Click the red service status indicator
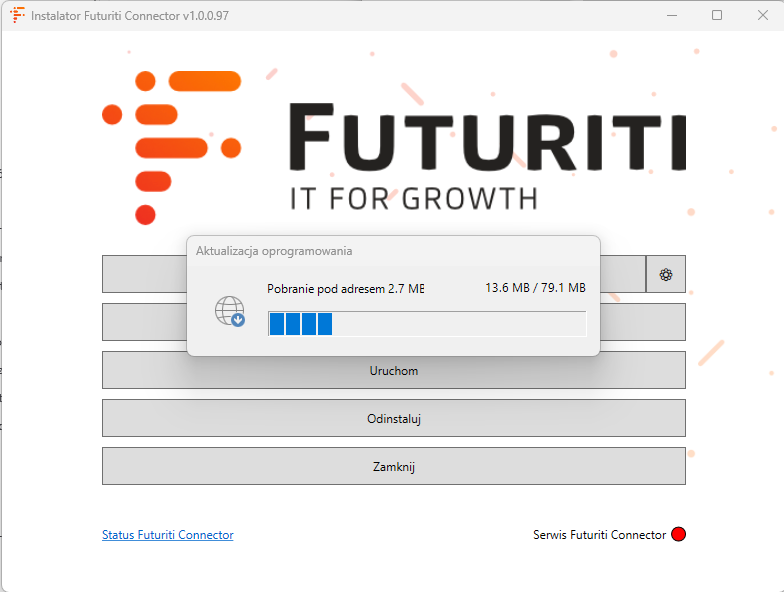Image resolution: width=784 pixels, height=592 pixels. [x=679, y=535]
